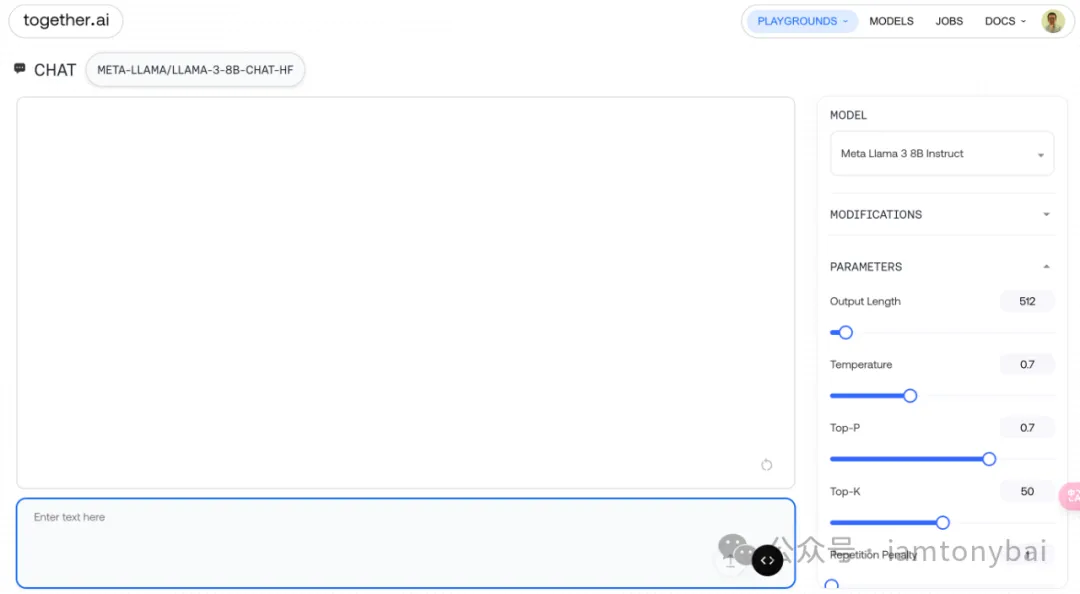Edit the Top-K value 50

1026,491
